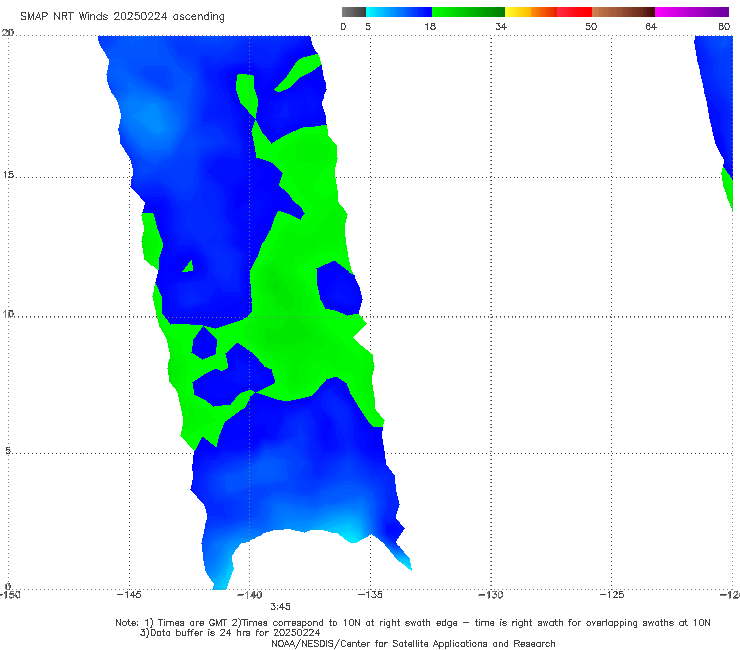740x650 pixels.
Task: Click the longitude label '-125'
Action: pyautogui.click(x=612, y=594)
